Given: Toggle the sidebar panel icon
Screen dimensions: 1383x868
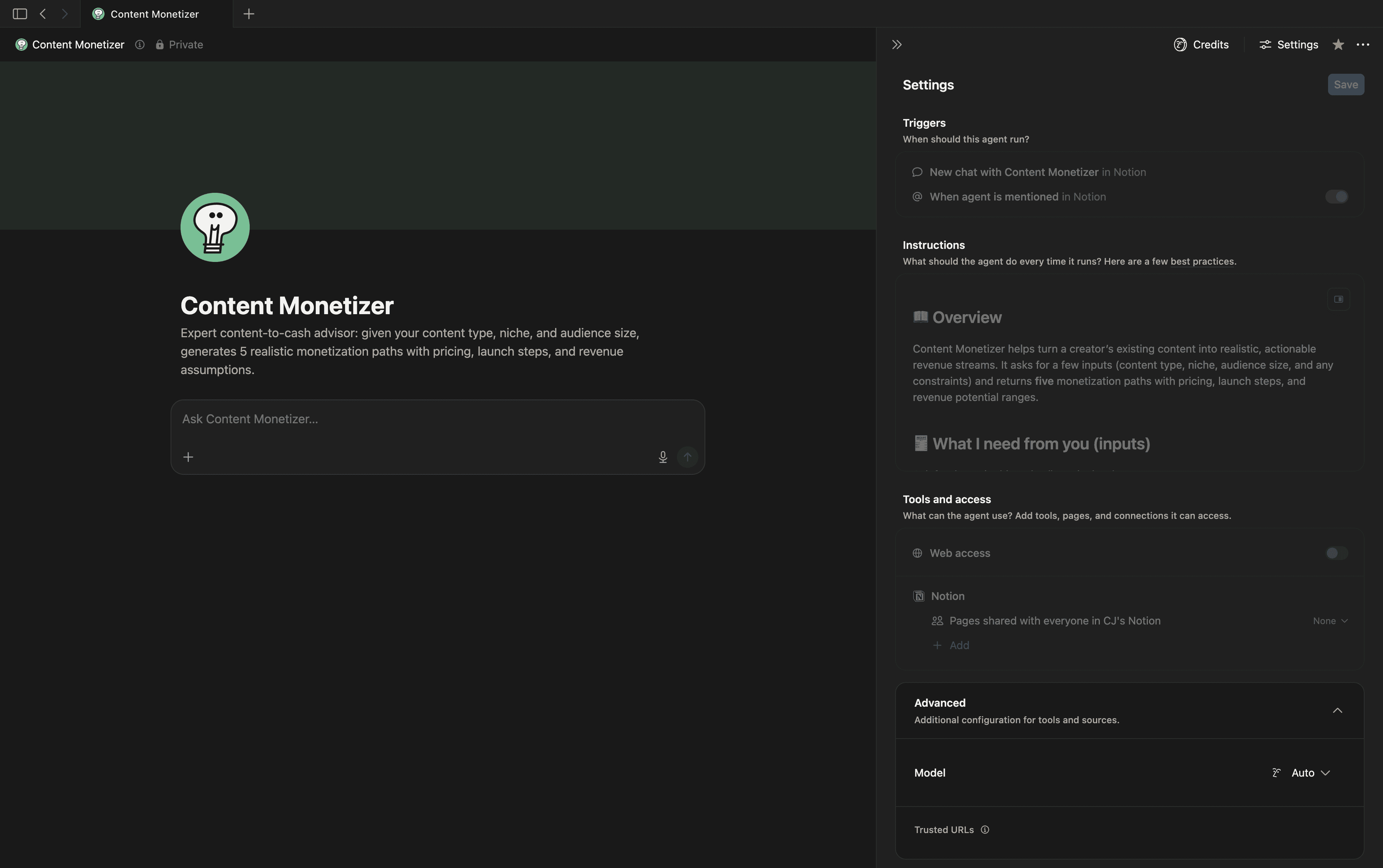Looking at the screenshot, I should click(x=20, y=14).
